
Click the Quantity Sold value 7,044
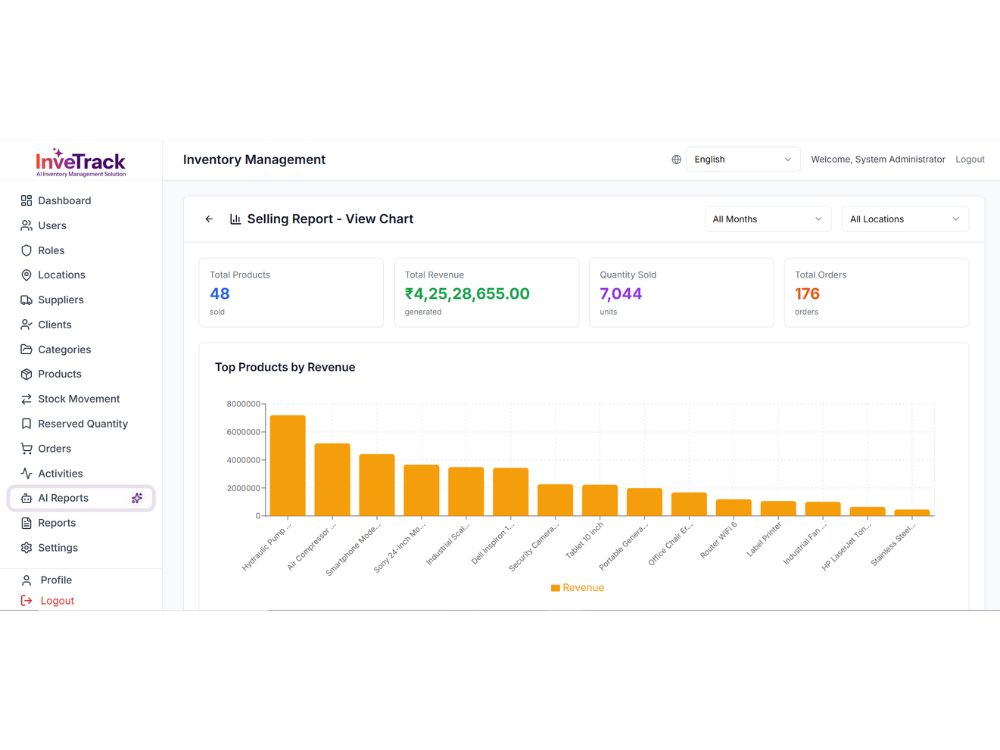[621, 294]
